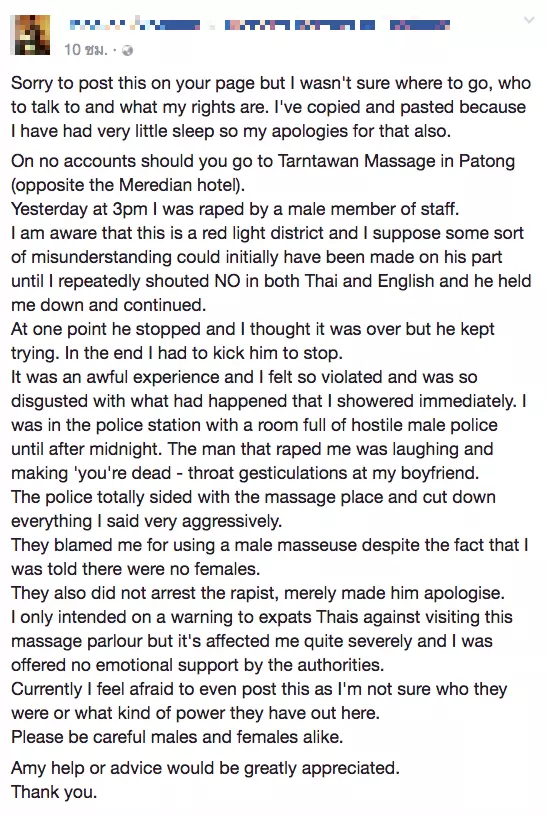
Task: Click the 'Yesterday at 3pm' sentence
Action: 235,209
